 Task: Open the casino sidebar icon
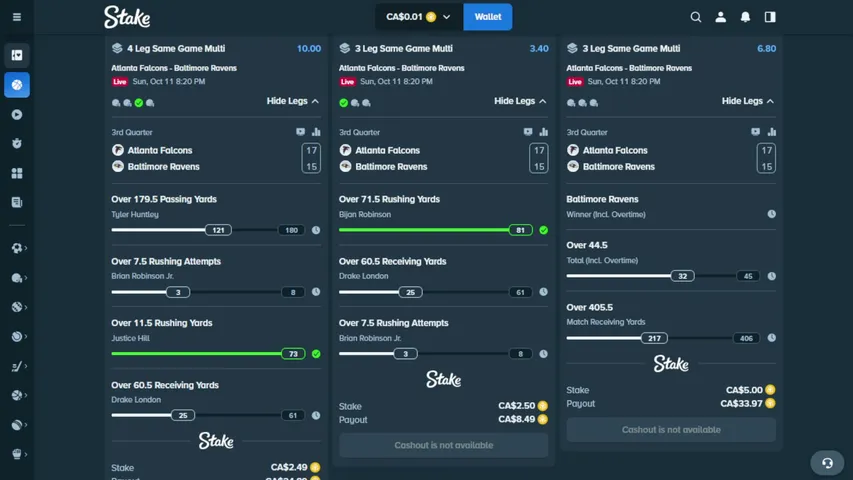17,55
